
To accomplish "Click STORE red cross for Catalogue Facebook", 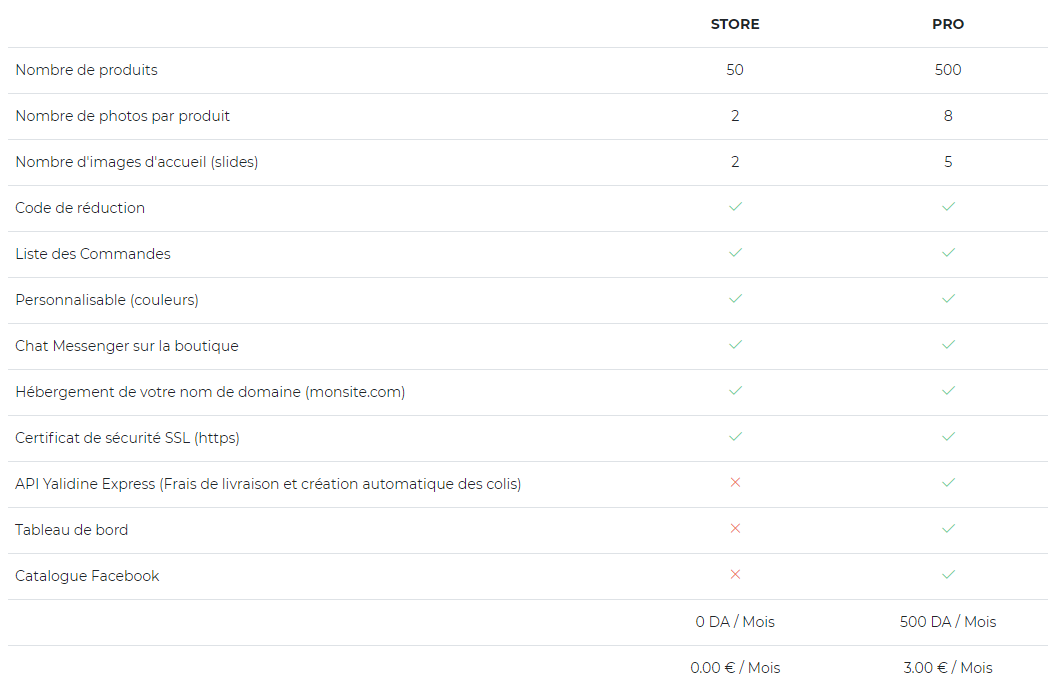I will (735, 575).
